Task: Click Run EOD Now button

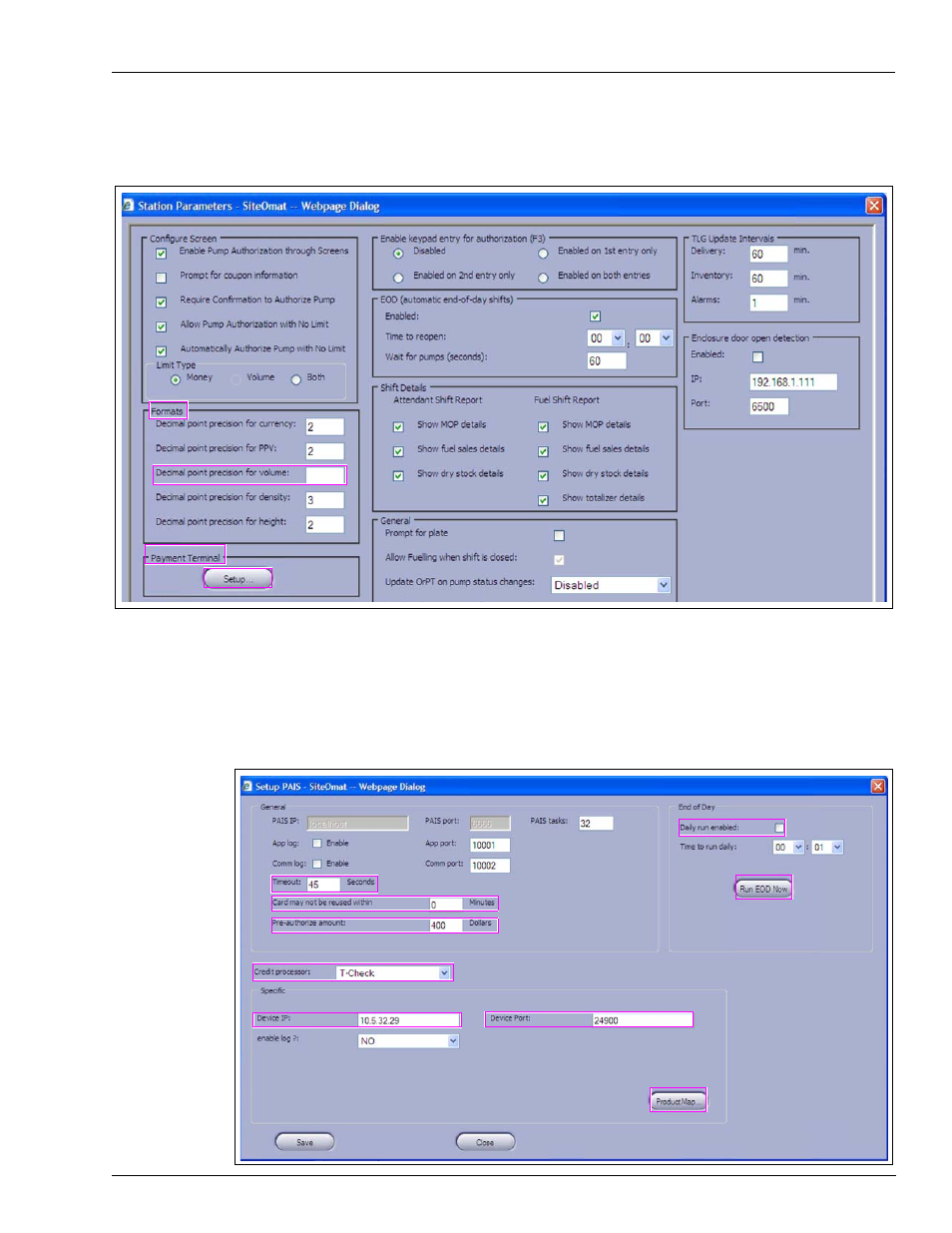Action: [x=763, y=889]
